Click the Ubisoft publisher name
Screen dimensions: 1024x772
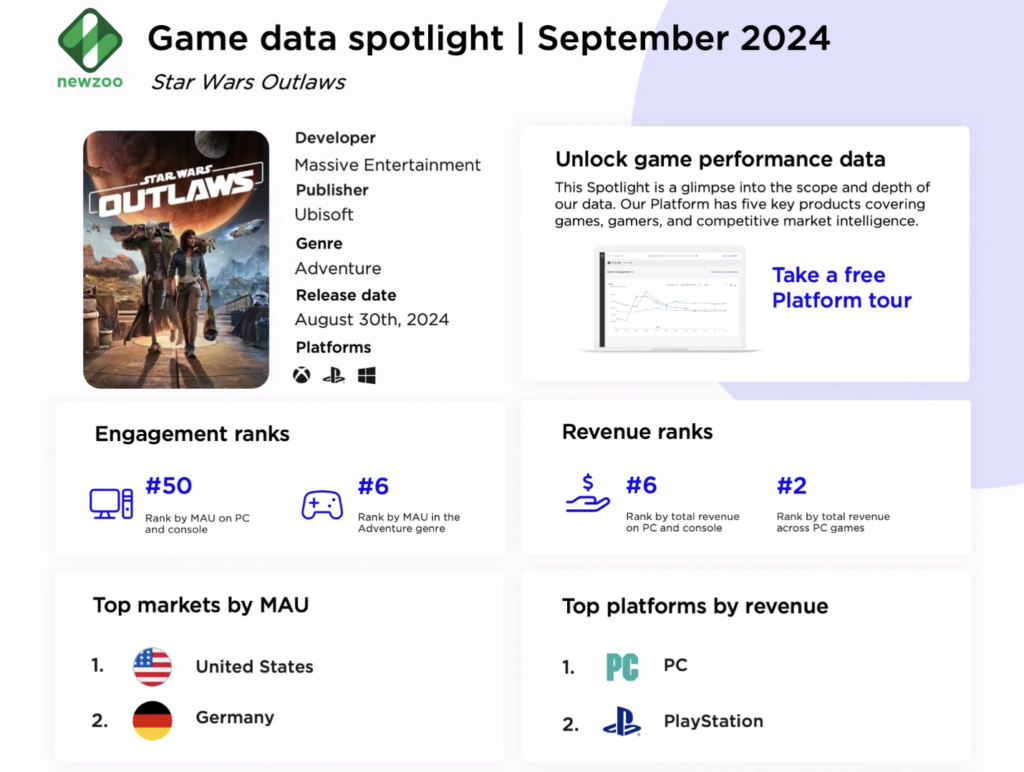tap(324, 214)
